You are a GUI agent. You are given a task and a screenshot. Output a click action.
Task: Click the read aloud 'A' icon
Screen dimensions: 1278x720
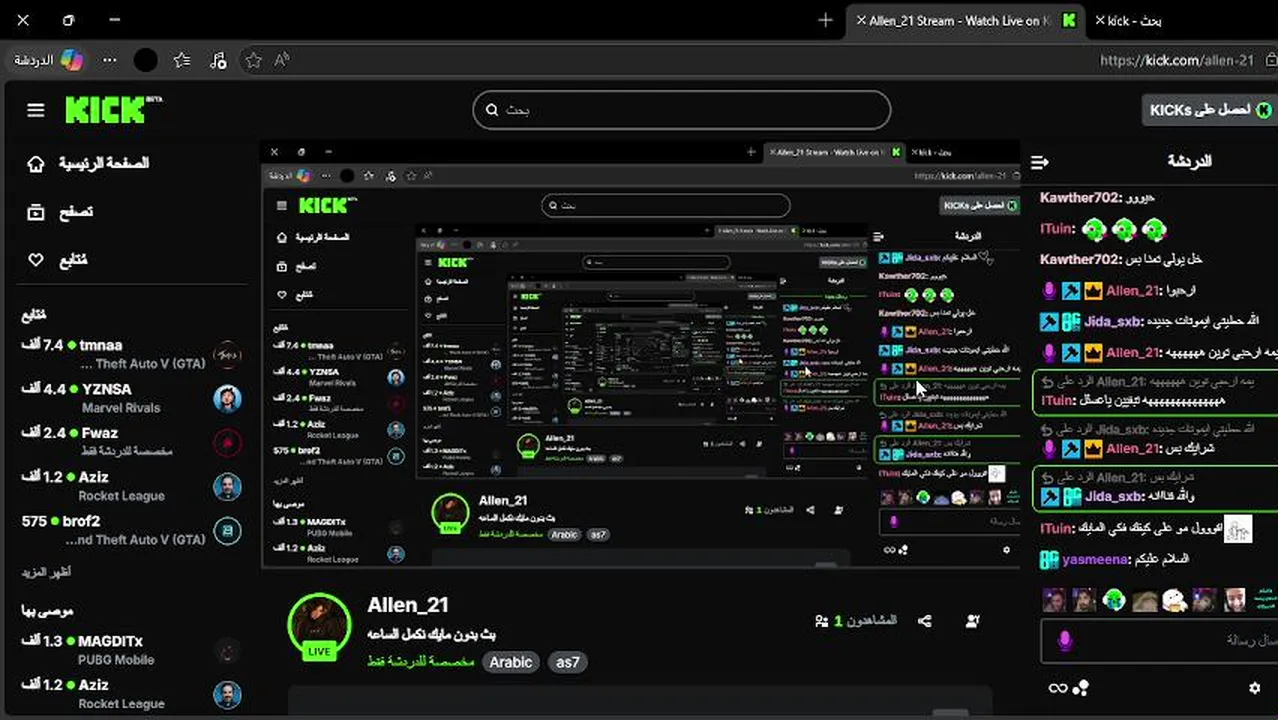point(282,60)
